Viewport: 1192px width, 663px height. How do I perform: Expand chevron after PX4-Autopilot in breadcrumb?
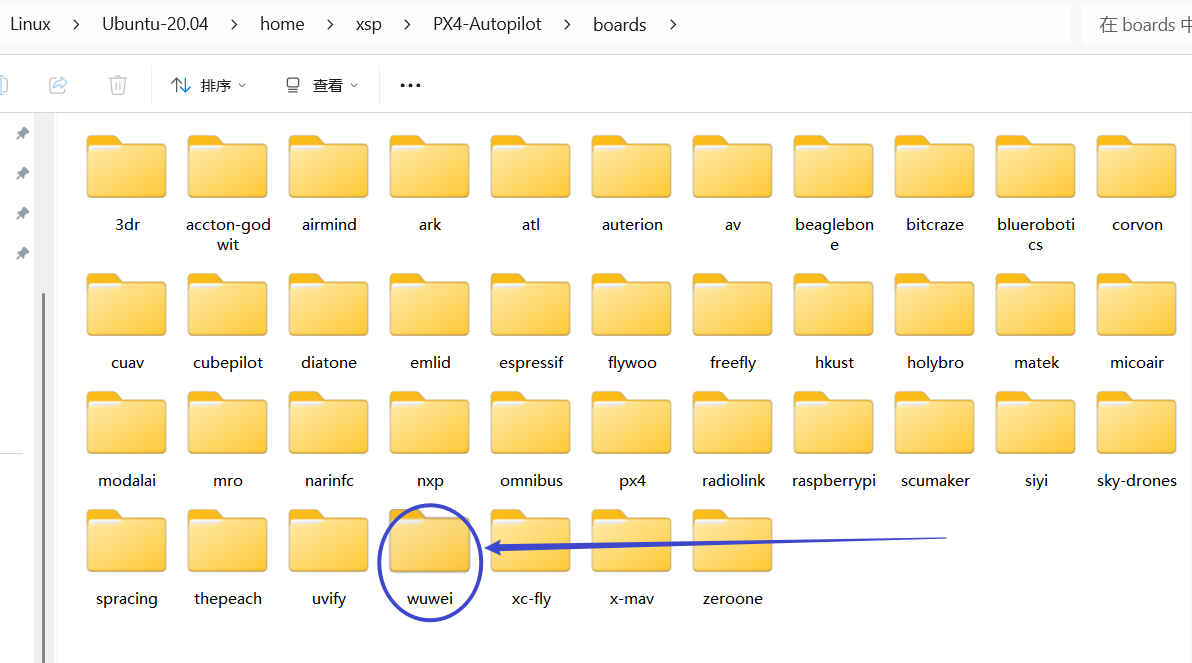click(x=568, y=24)
